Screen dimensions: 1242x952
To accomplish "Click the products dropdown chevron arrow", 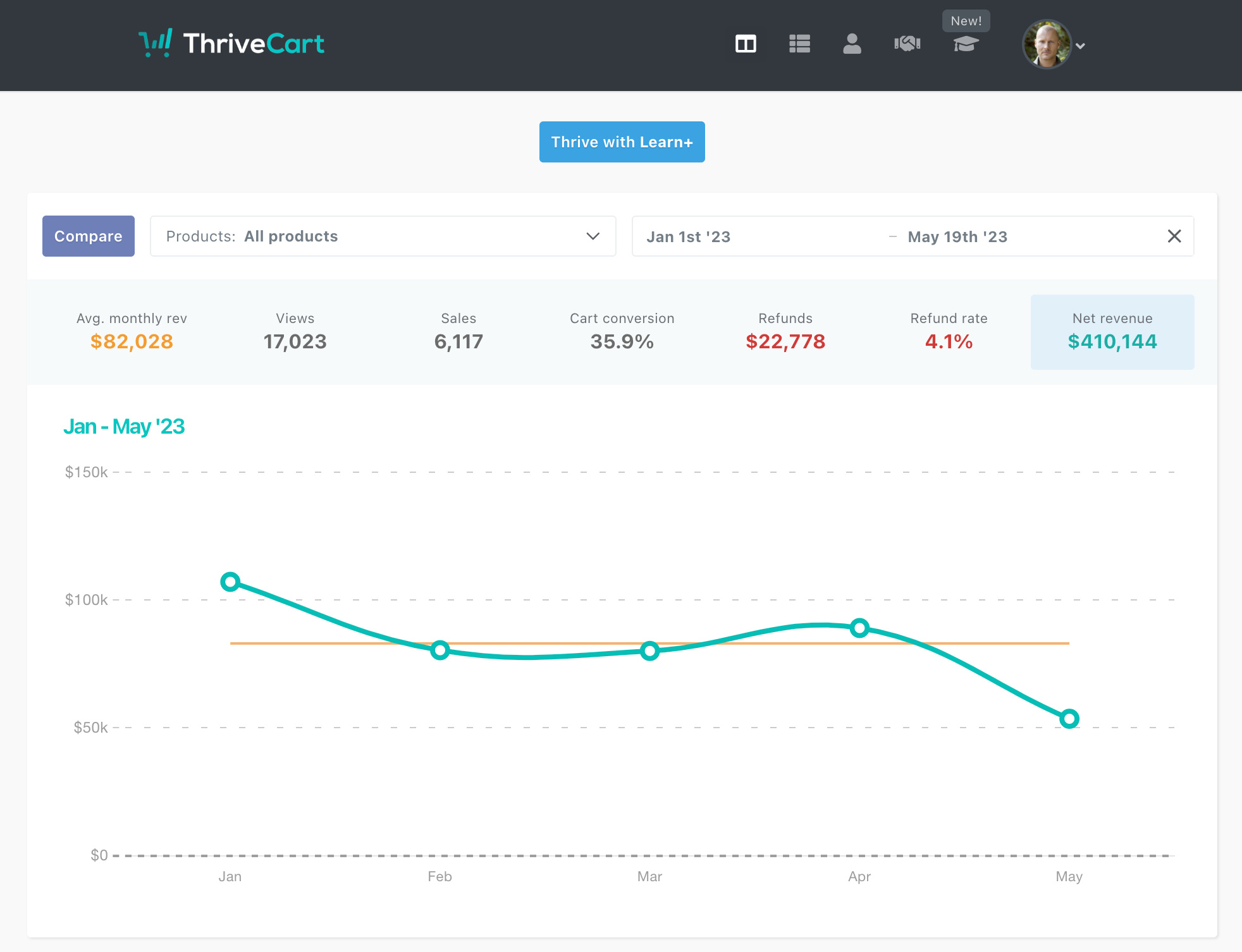I will pyautogui.click(x=593, y=236).
